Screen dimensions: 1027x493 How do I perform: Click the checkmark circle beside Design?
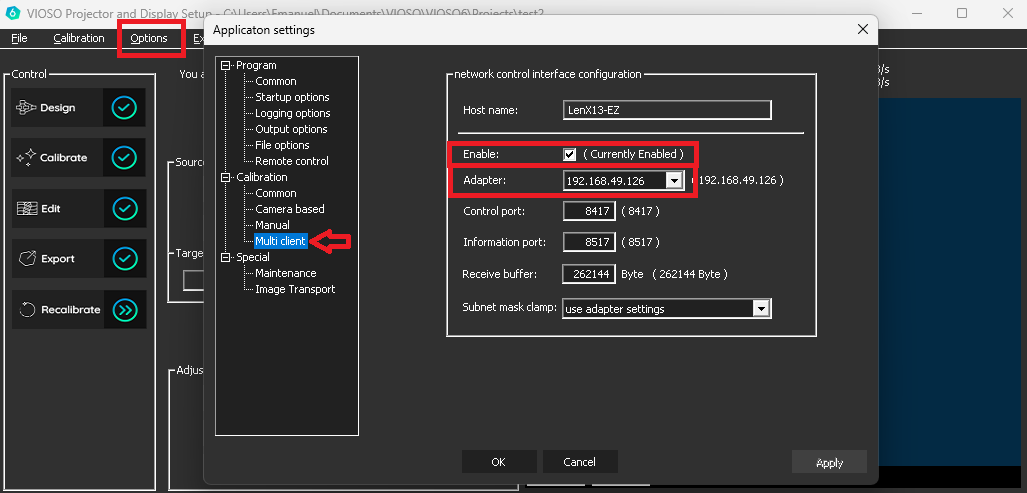pyautogui.click(x=124, y=108)
